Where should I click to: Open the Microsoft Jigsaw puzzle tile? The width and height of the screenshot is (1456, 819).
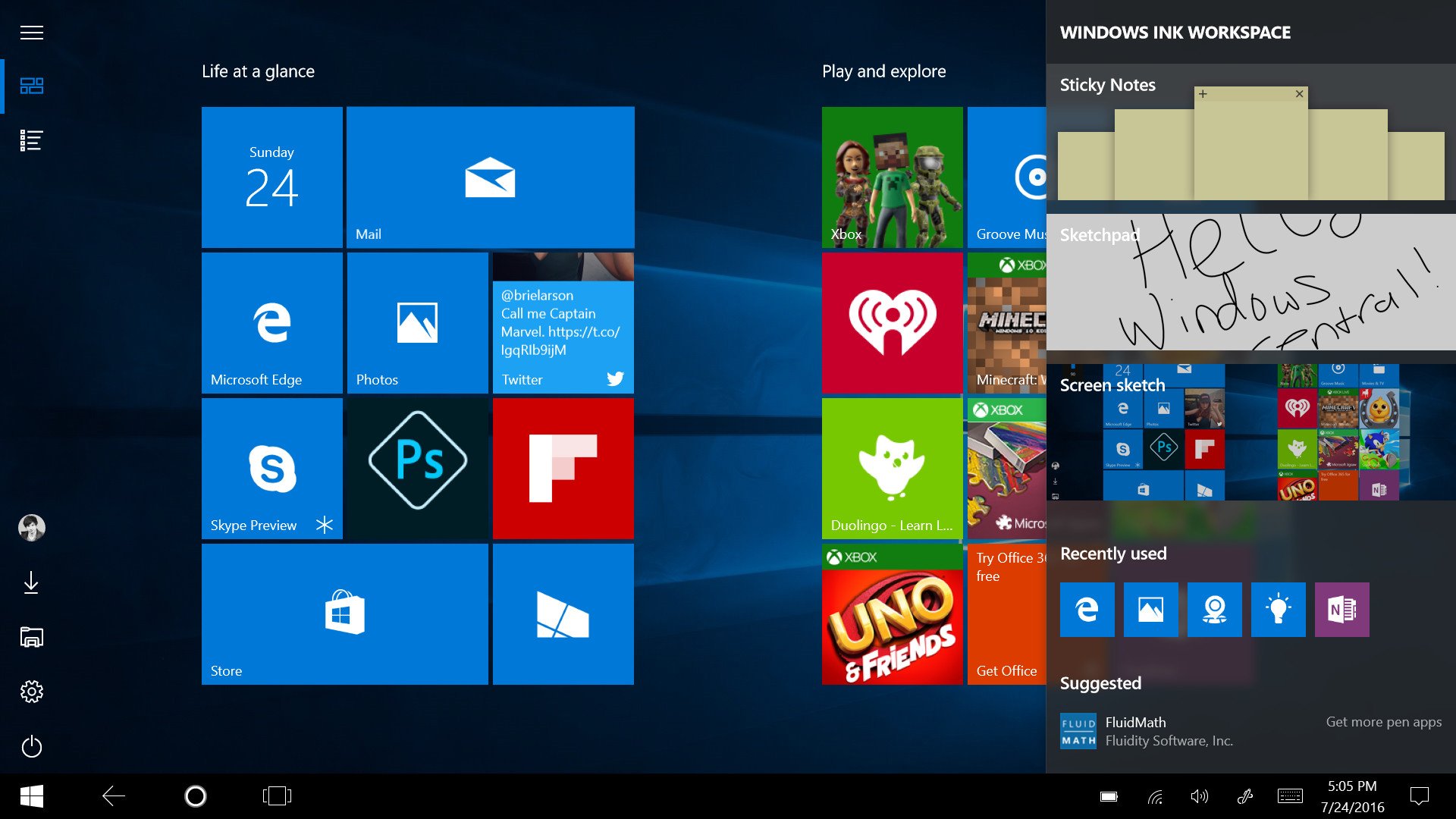coord(1007,469)
